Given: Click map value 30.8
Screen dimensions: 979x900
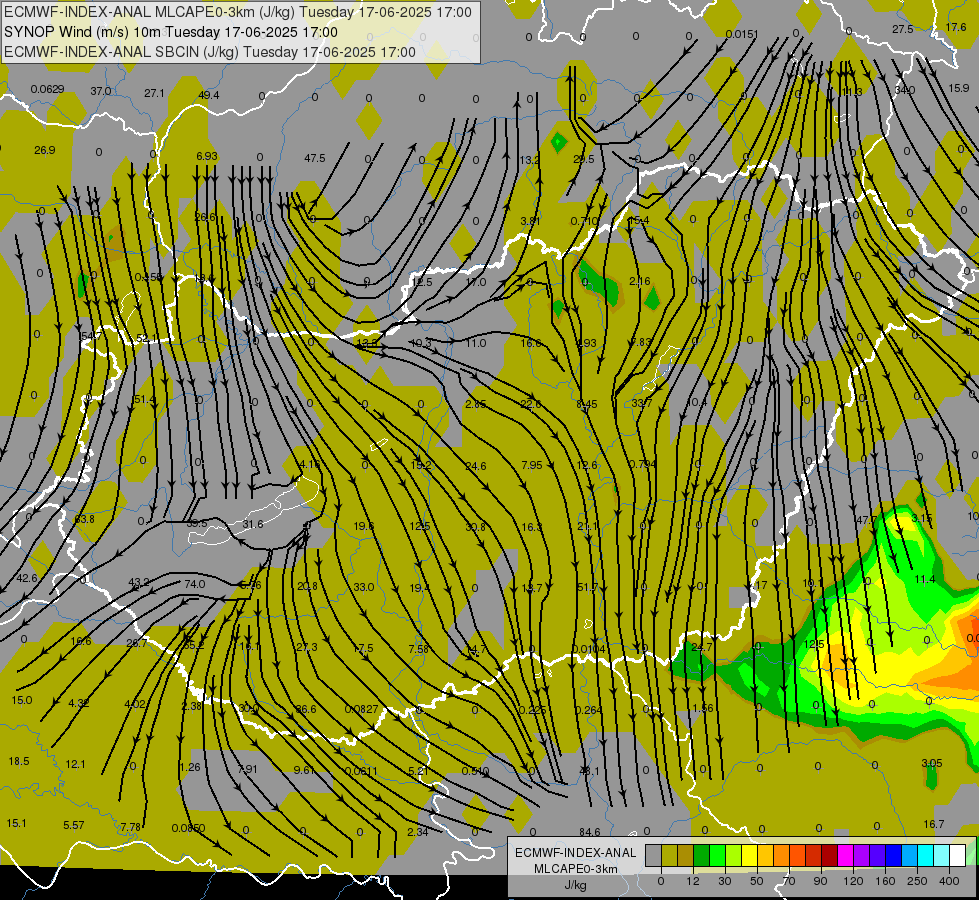Looking at the screenshot, I should (x=475, y=527).
